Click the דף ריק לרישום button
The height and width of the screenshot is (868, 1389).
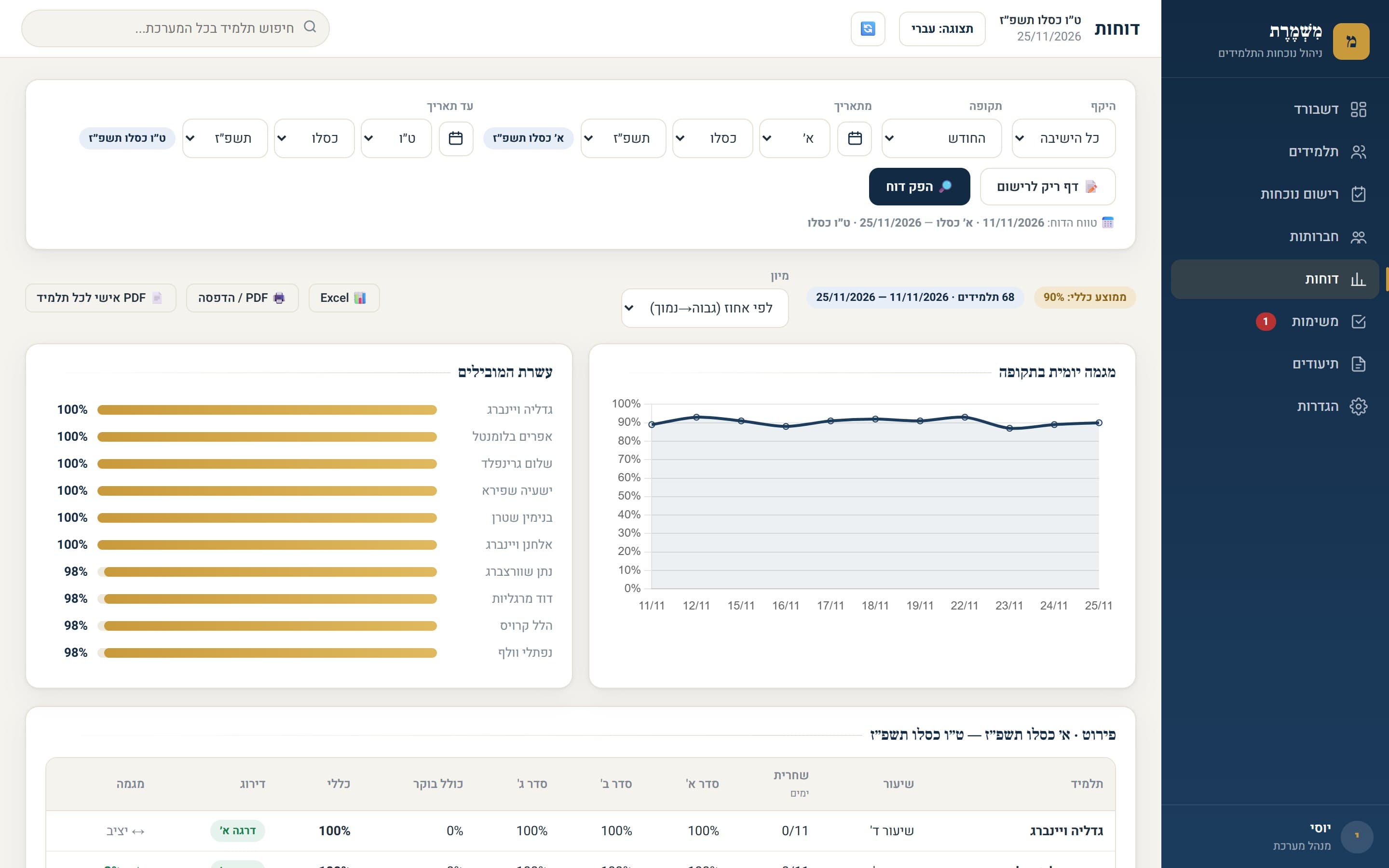tap(1048, 187)
